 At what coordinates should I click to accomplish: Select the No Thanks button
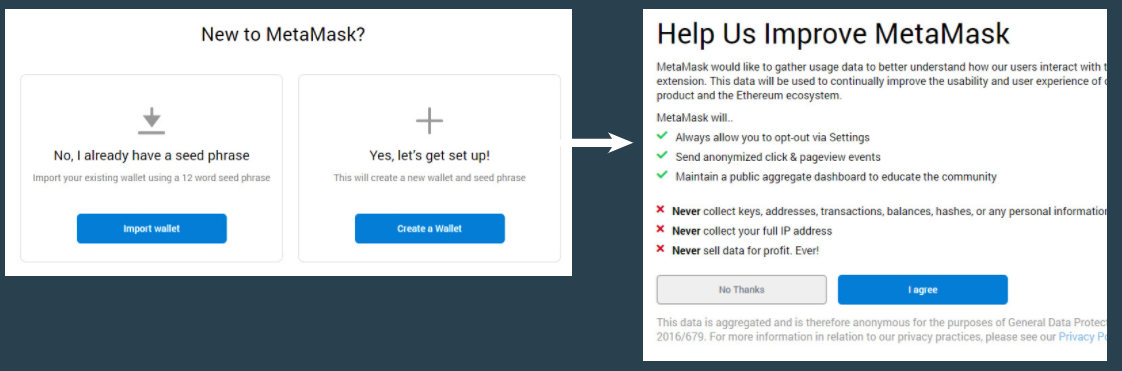[x=741, y=290]
